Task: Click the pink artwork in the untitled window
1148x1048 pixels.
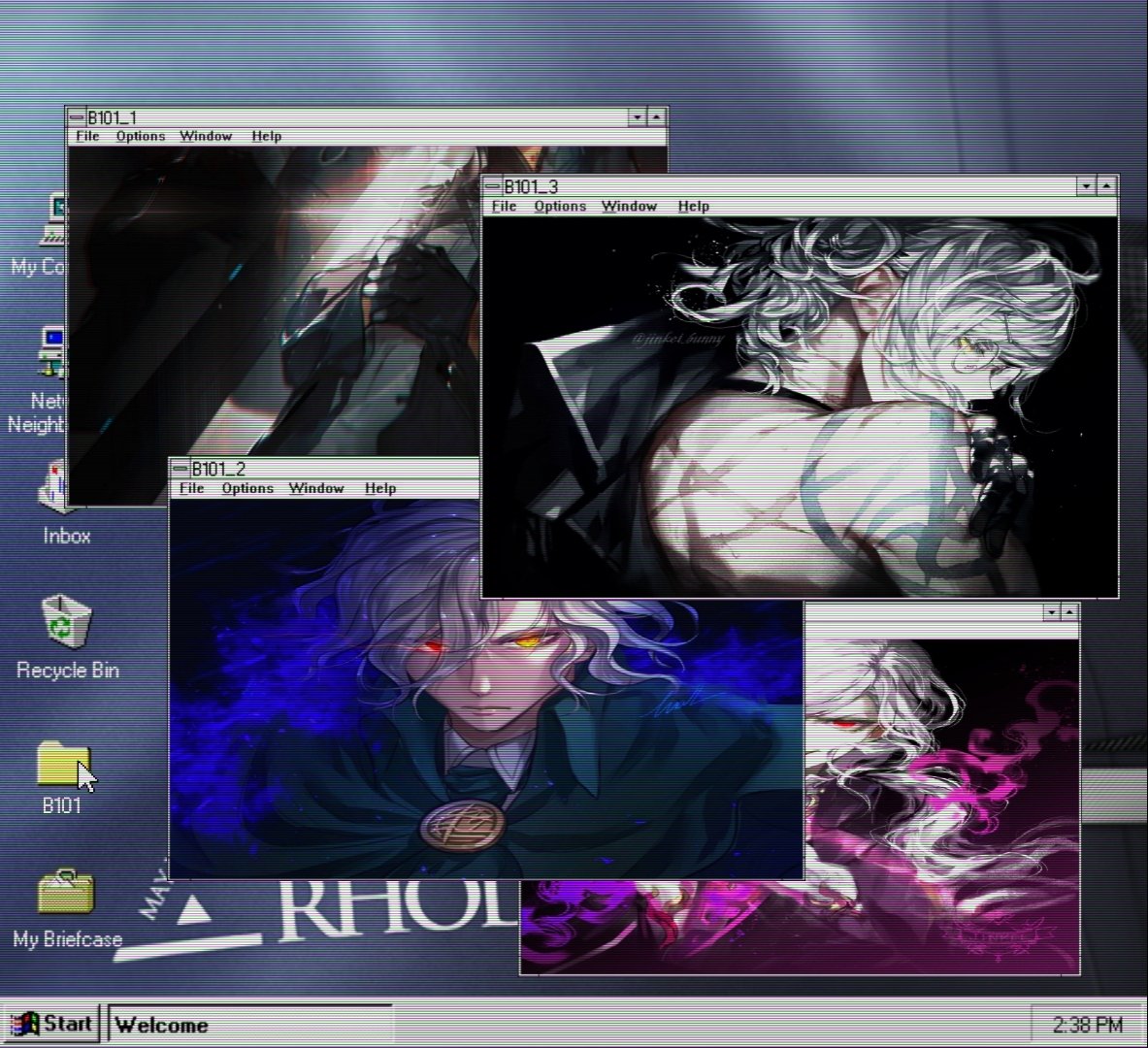Action: [944, 805]
